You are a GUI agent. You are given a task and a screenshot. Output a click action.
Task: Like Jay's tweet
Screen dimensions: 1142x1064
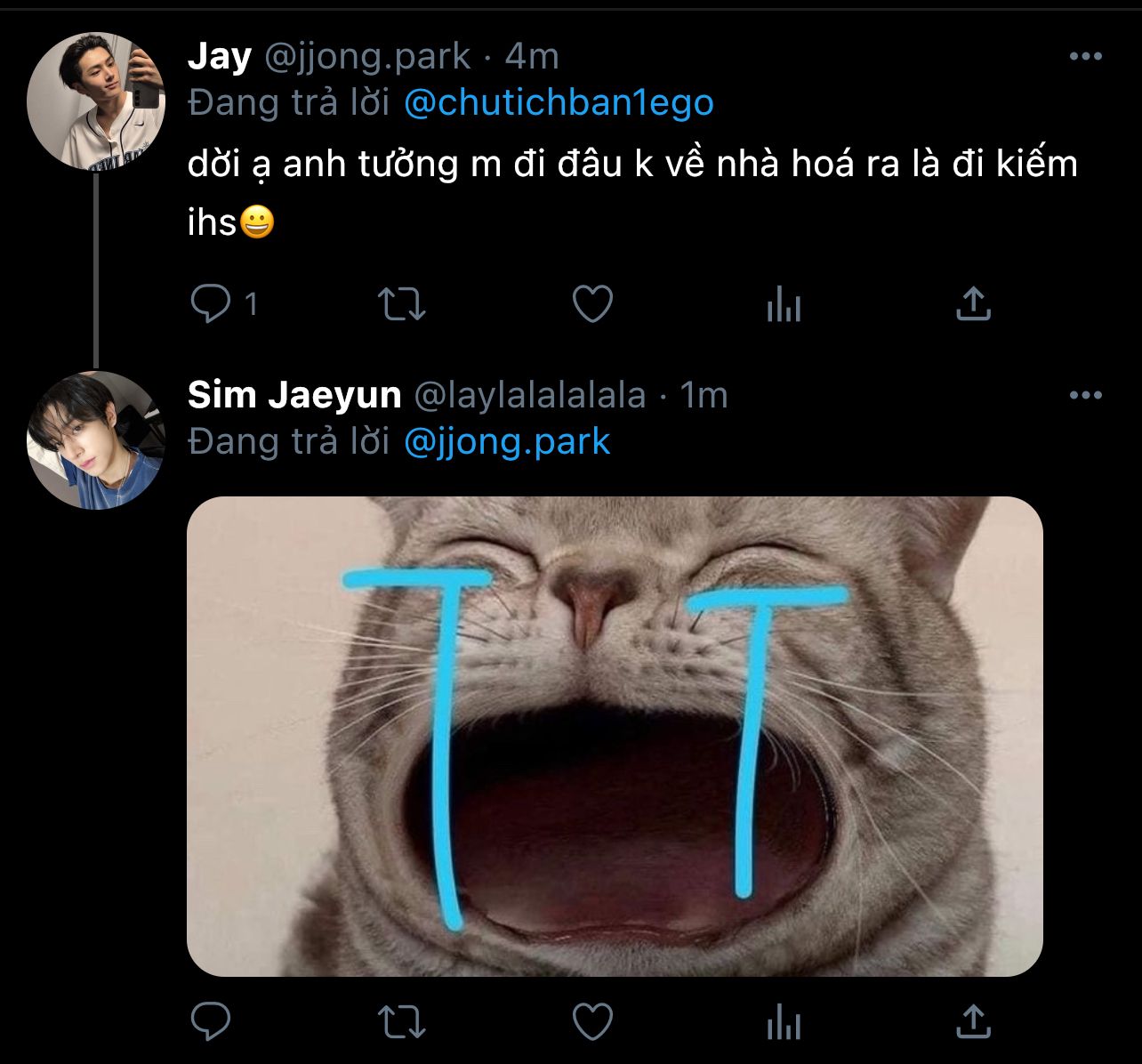pos(592,304)
